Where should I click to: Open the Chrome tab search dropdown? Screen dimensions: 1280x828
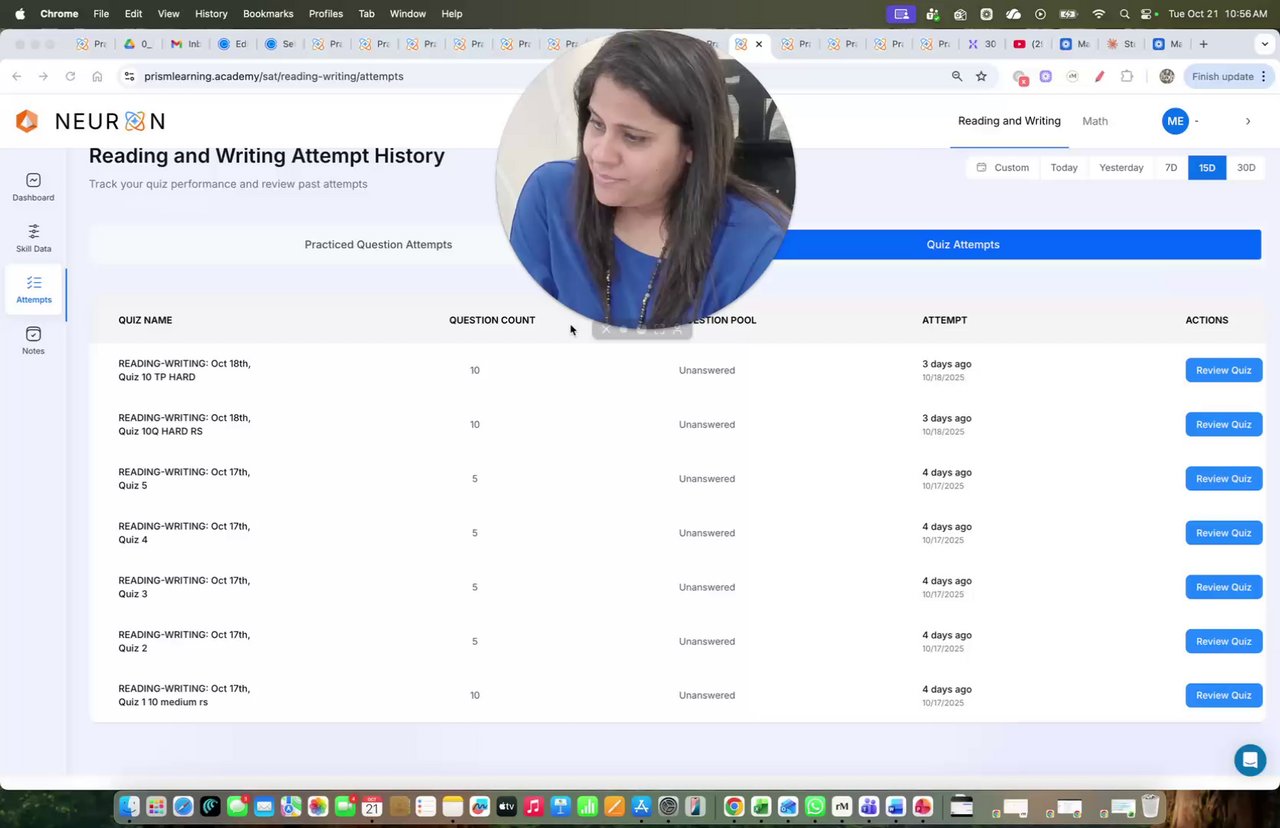pyautogui.click(x=1264, y=44)
